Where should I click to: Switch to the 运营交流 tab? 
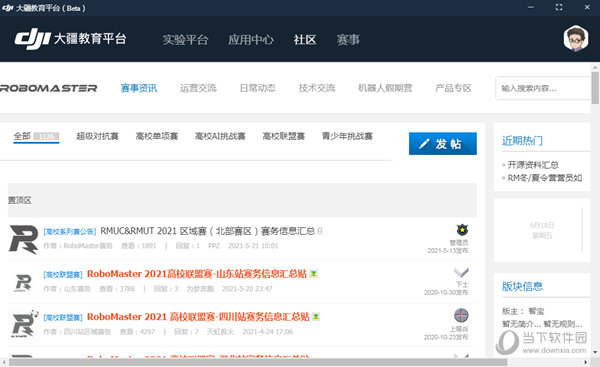[198, 88]
